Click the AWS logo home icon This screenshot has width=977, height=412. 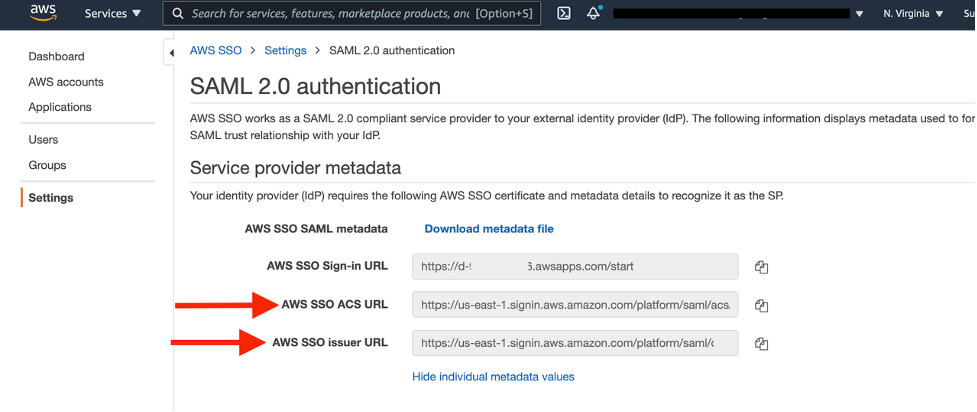tap(42, 13)
